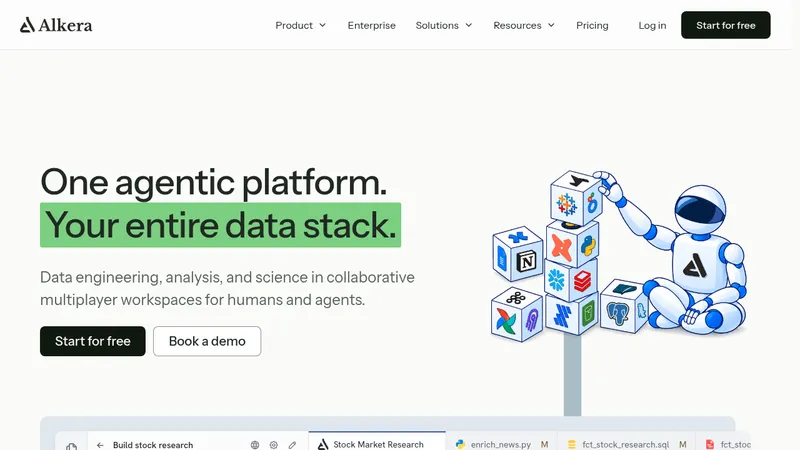The image size is (800, 450).
Task: Expand the Resources dropdown menu
Action: tap(524, 25)
